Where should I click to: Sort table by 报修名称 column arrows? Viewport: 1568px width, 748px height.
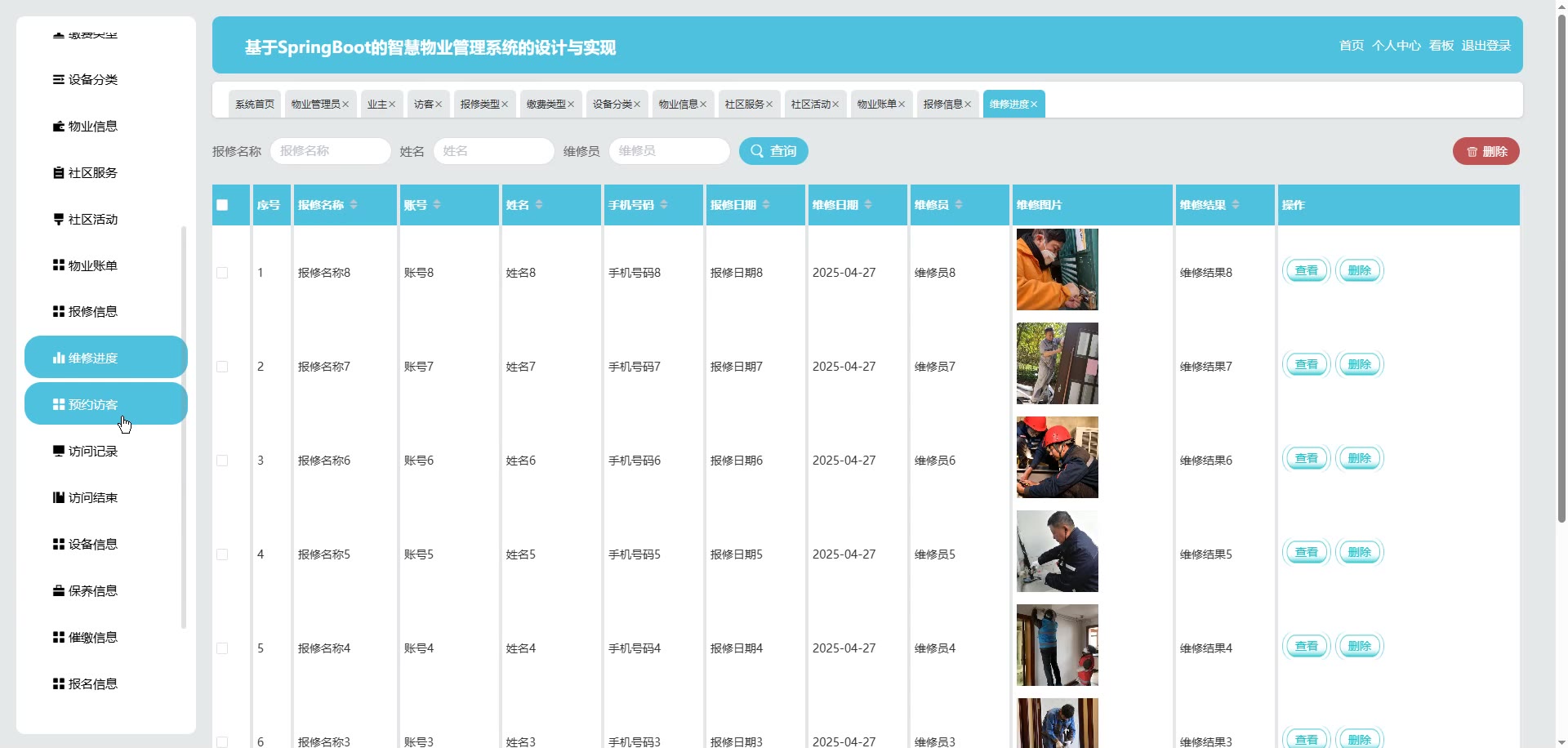click(354, 205)
